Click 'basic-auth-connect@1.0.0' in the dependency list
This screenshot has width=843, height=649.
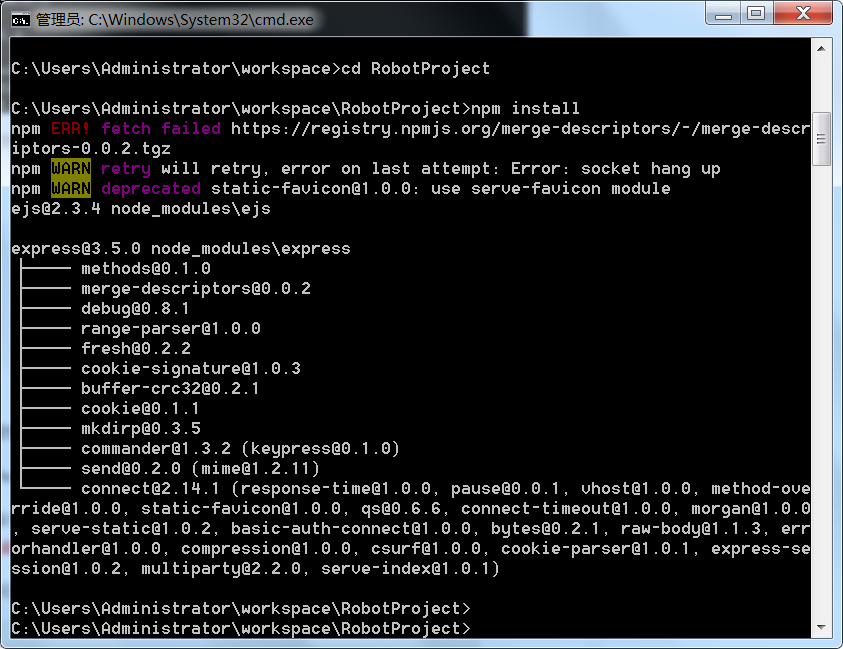(x=351, y=529)
